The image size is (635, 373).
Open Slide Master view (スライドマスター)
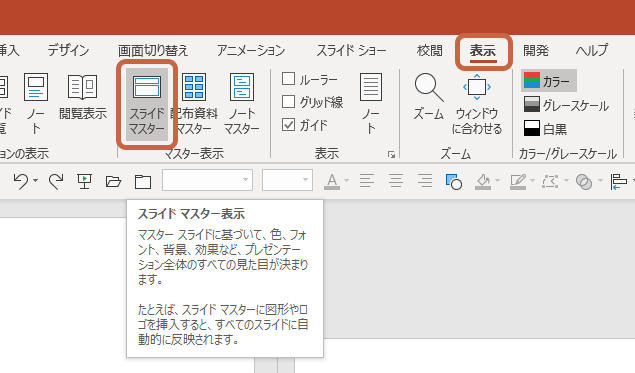[147, 104]
